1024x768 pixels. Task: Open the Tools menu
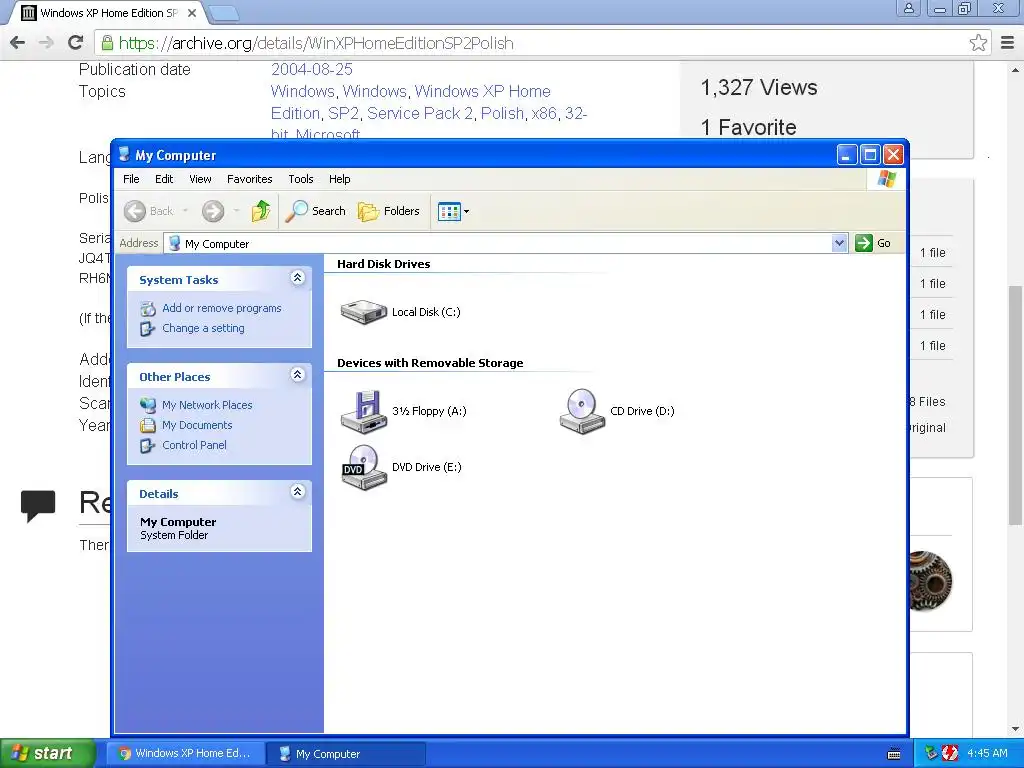[301, 179]
